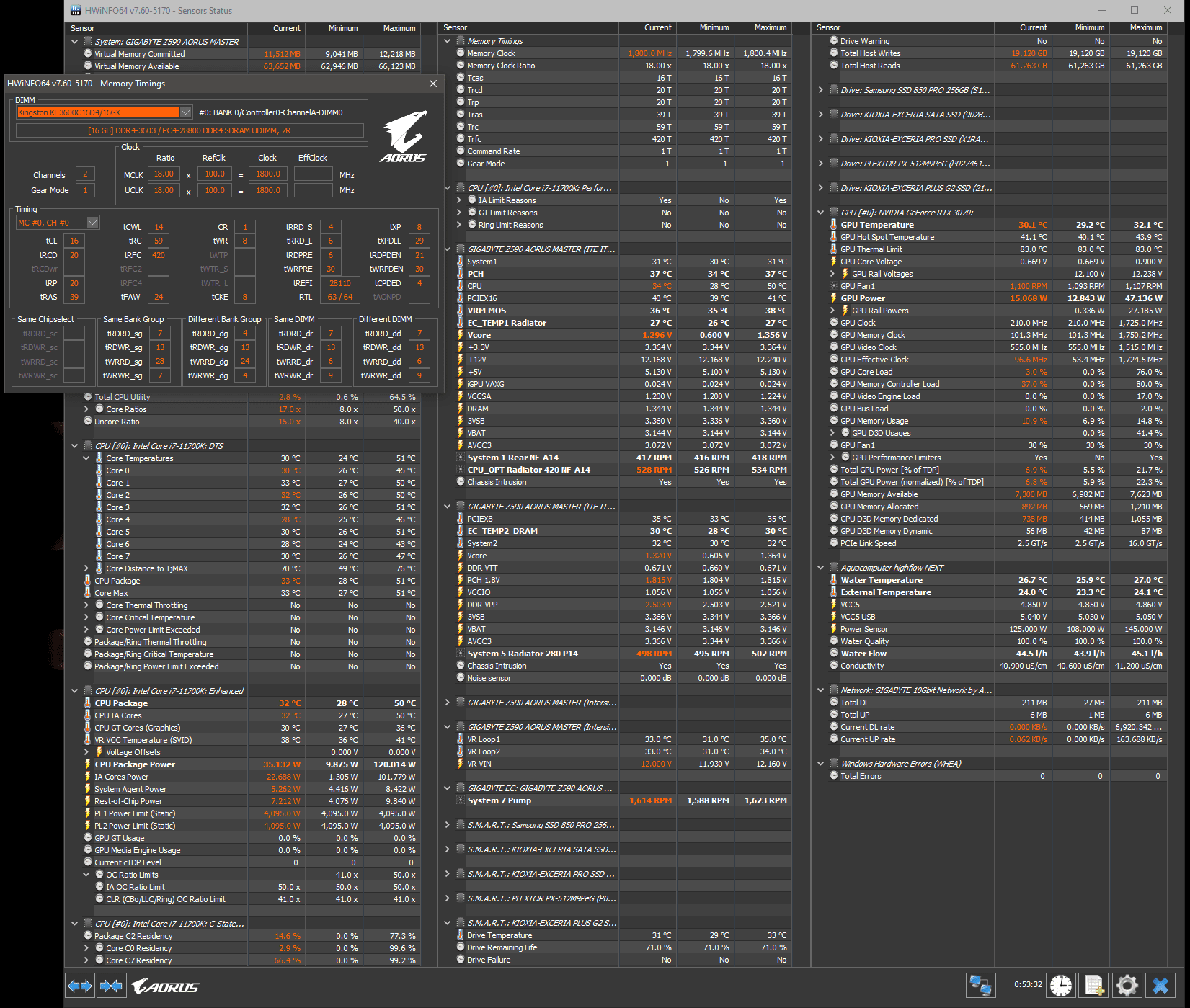Click the Sensor column header in right panel
Image resolution: width=1190 pixels, height=1008 pixels.
[x=904, y=28]
